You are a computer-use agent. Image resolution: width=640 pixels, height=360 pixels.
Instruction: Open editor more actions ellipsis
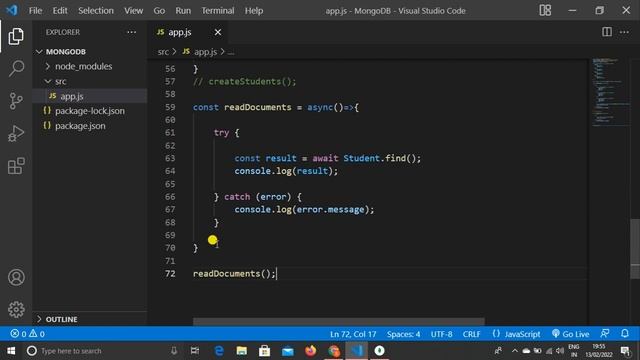coord(624,32)
